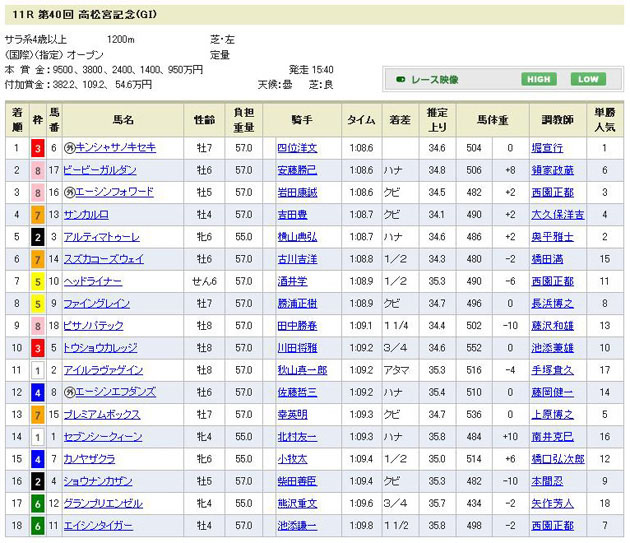Click the LOW quality race video button
Image resolution: width=630 pixels, height=543 pixels.
pyautogui.click(x=589, y=79)
